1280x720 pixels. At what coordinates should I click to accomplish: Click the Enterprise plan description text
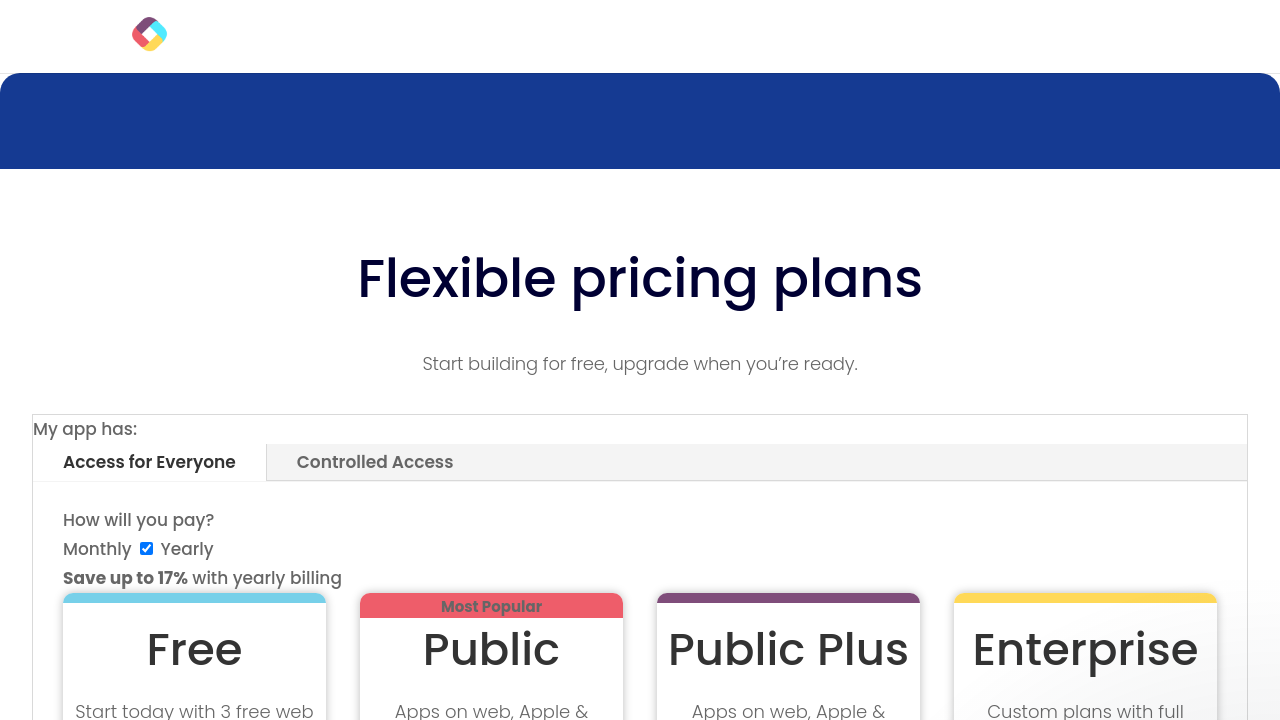[1085, 711]
